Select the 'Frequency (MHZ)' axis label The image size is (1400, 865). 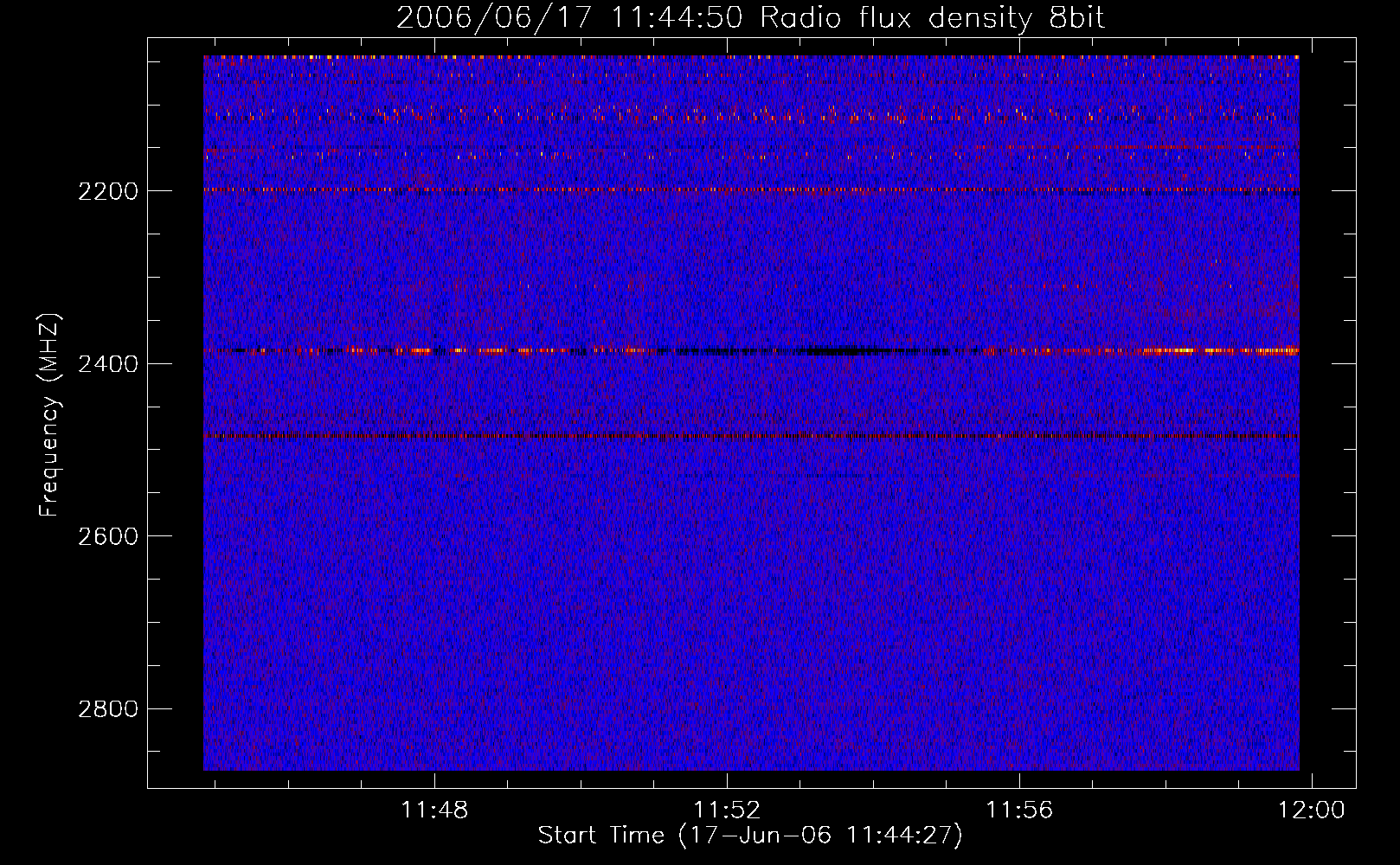(x=49, y=415)
